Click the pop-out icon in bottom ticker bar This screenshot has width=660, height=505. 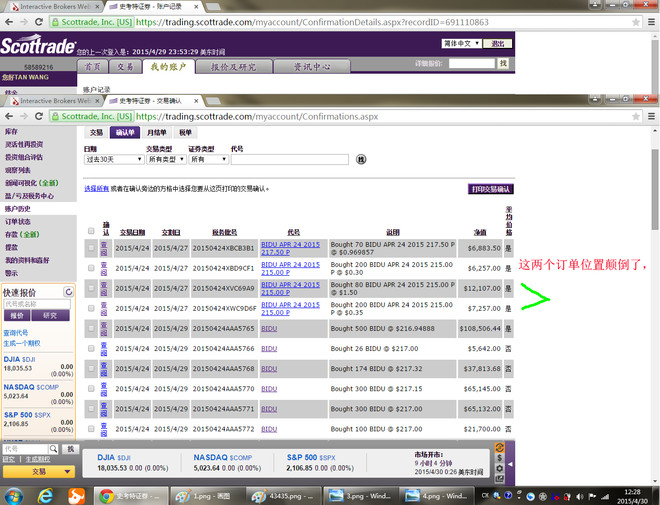pyautogui.click(x=499, y=478)
